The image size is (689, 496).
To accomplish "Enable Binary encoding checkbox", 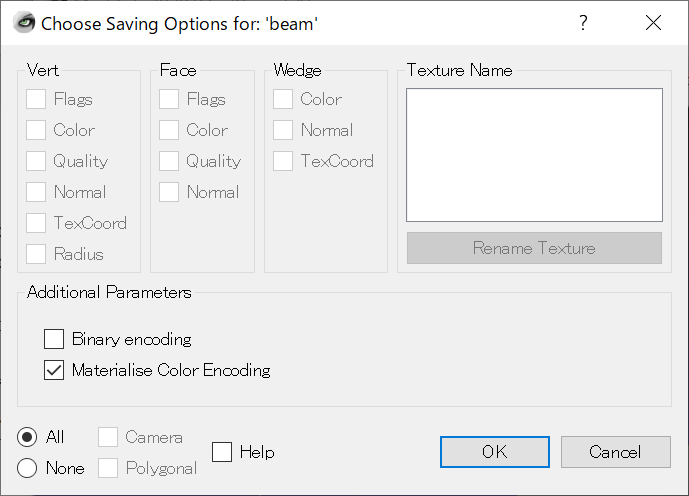I will click(54, 339).
